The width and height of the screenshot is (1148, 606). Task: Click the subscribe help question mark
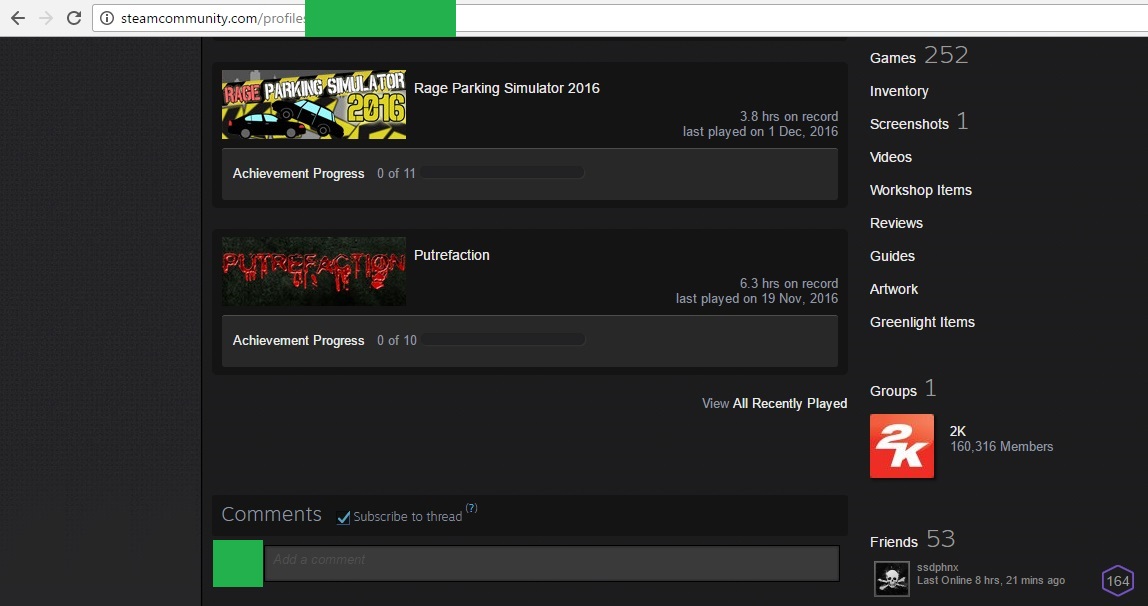pyautogui.click(x=472, y=508)
